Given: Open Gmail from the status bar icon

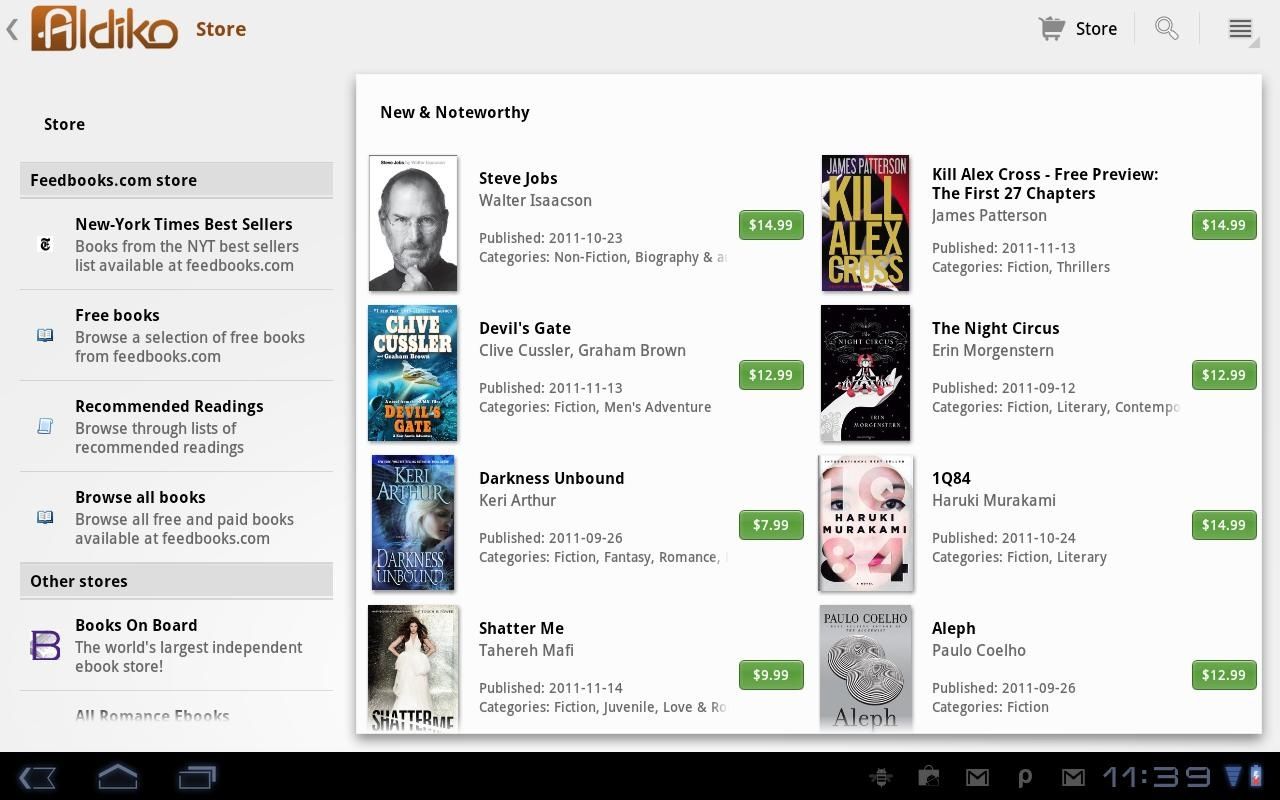Looking at the screenshot, I should tap(976, 776).
